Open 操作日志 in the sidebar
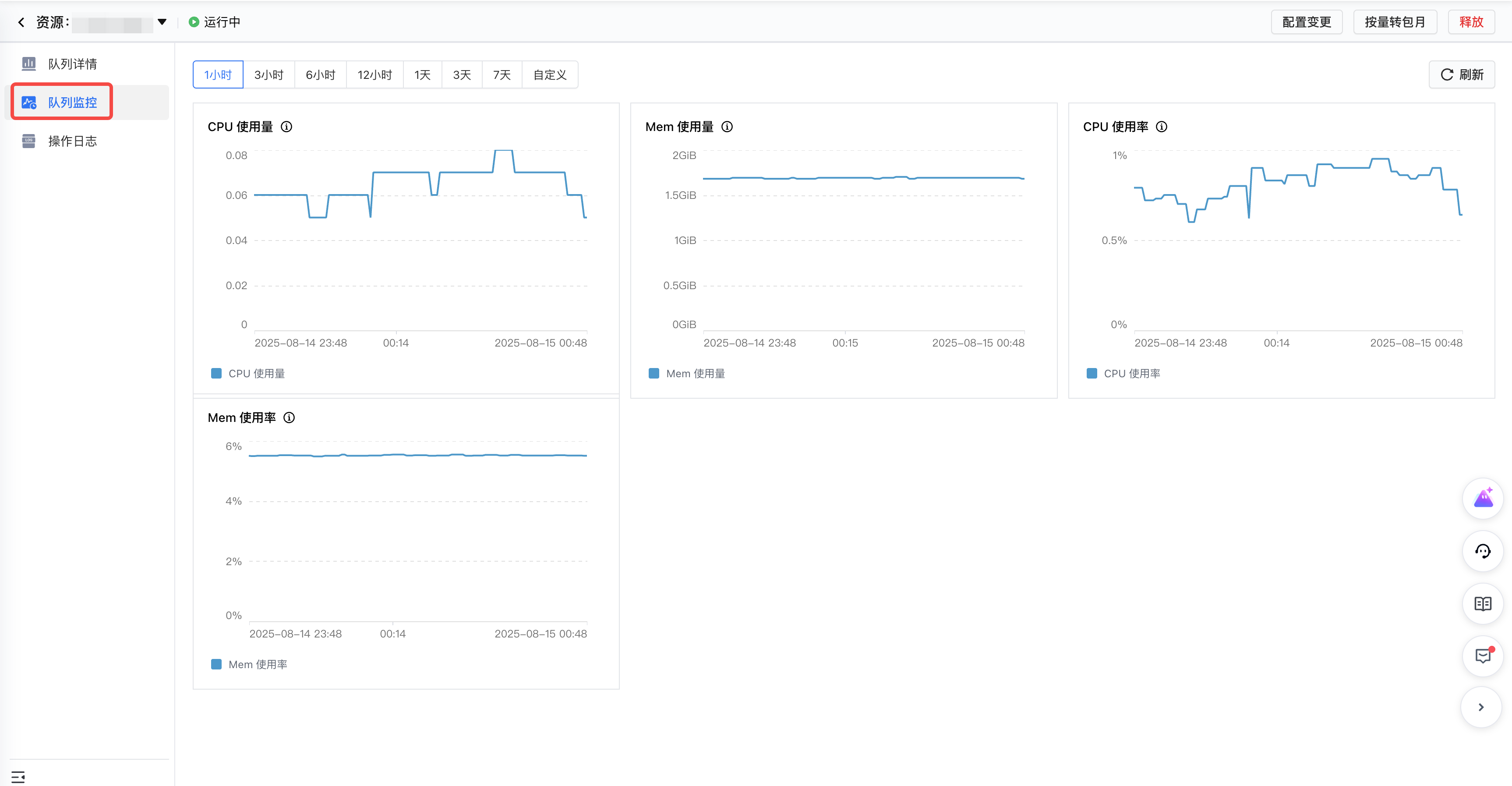This screenshot has height=786, width=1512. point(72,141)
